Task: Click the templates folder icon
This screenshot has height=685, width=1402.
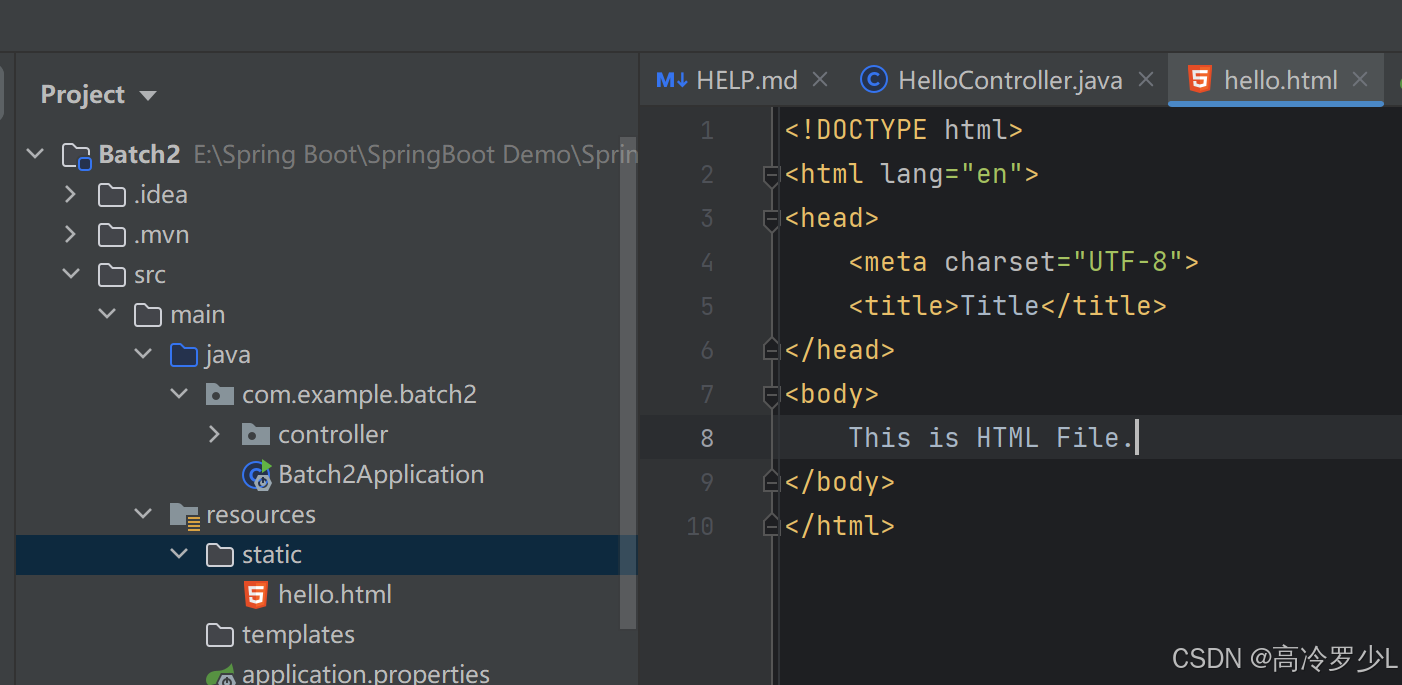Action: click(x=220, y=634)
